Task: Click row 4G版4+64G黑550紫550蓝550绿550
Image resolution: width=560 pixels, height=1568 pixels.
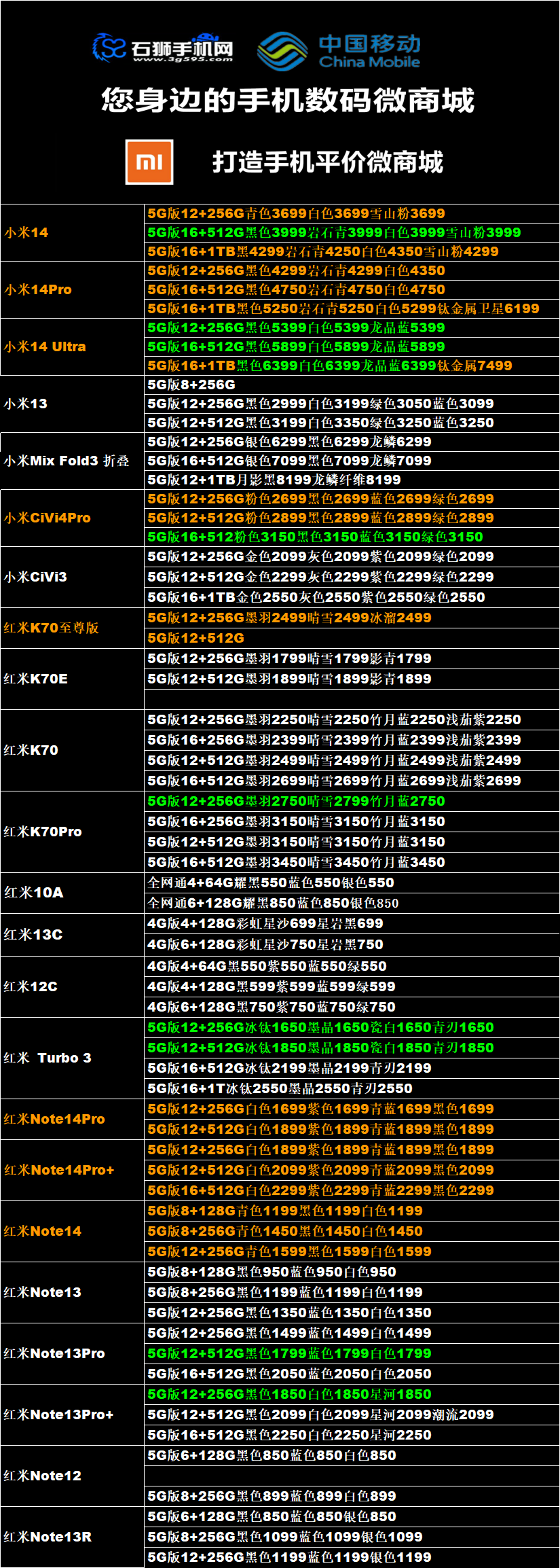Action: 352,966
